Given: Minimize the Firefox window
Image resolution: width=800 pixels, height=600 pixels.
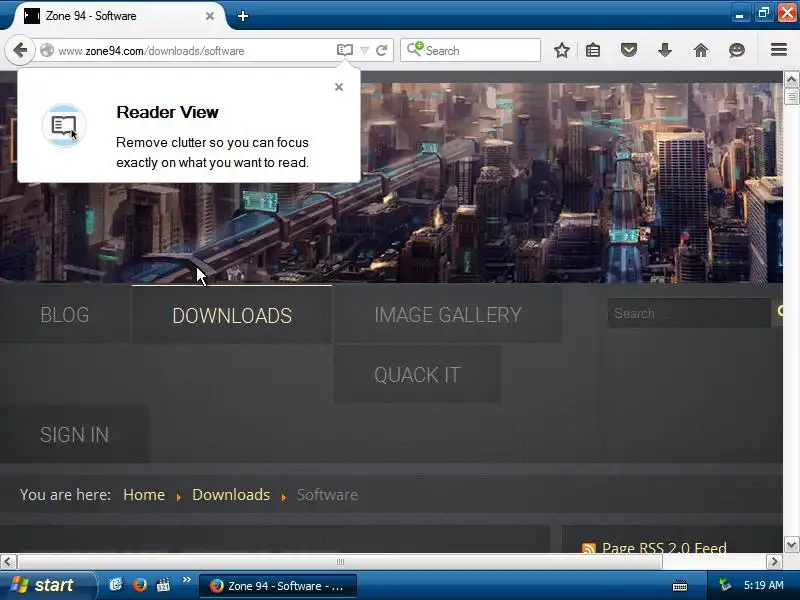Looking at the screenshot, I should point(739,13).
